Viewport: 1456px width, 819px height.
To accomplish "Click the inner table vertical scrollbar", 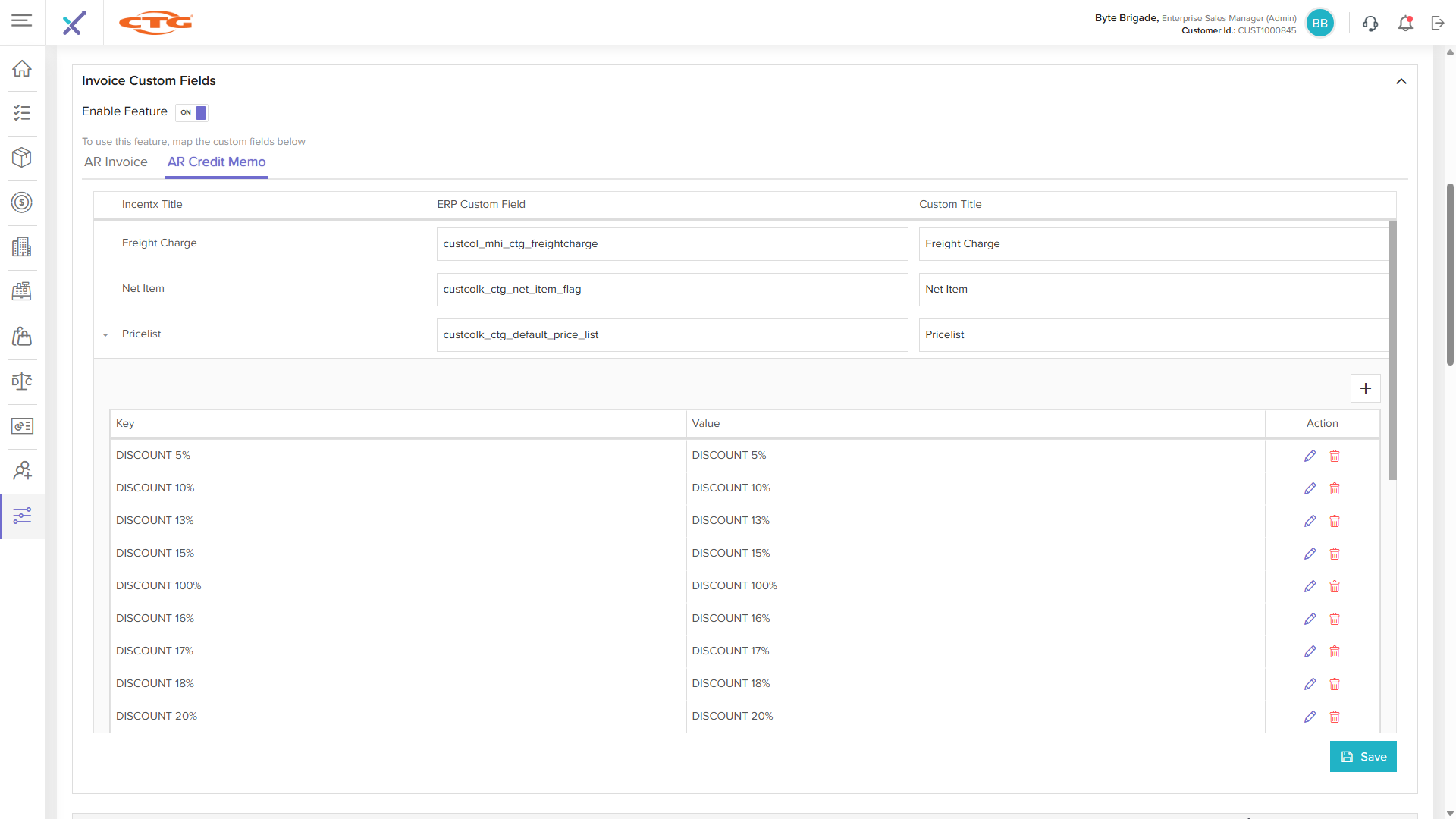I will coord(1392,349).
